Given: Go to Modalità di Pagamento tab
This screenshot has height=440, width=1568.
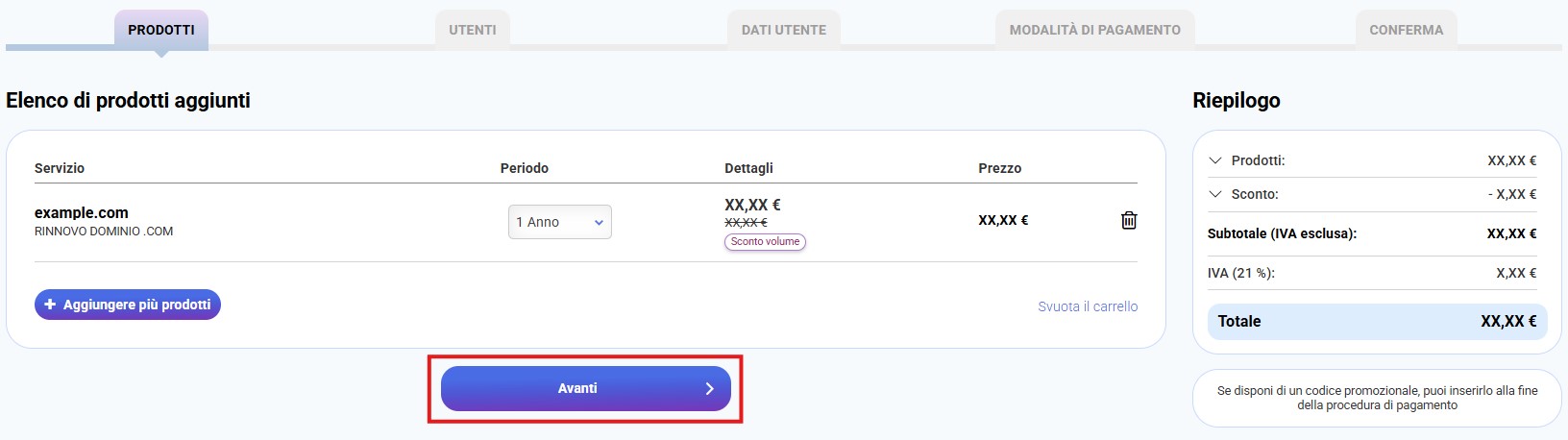Looking at the screenshot, I should tap(1094, 30).
